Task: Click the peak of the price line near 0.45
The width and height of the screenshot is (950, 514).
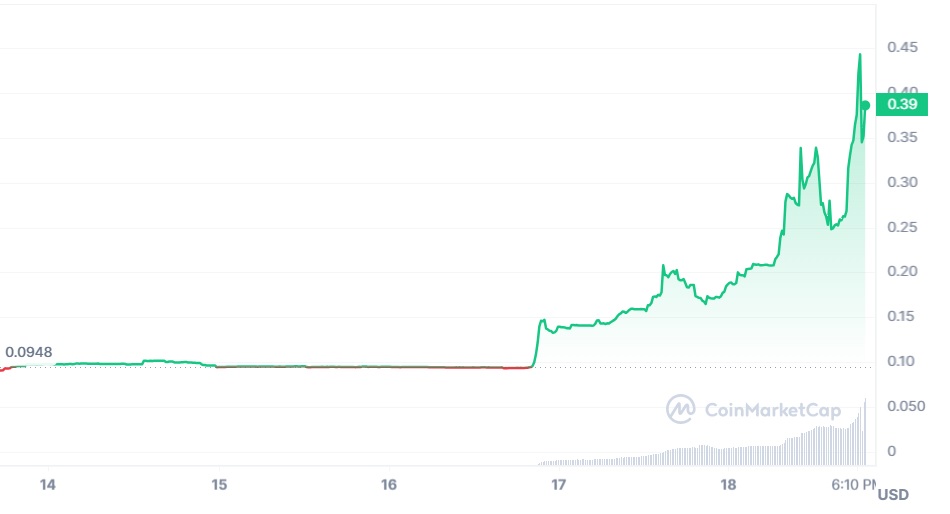Action: coord(860,55)
